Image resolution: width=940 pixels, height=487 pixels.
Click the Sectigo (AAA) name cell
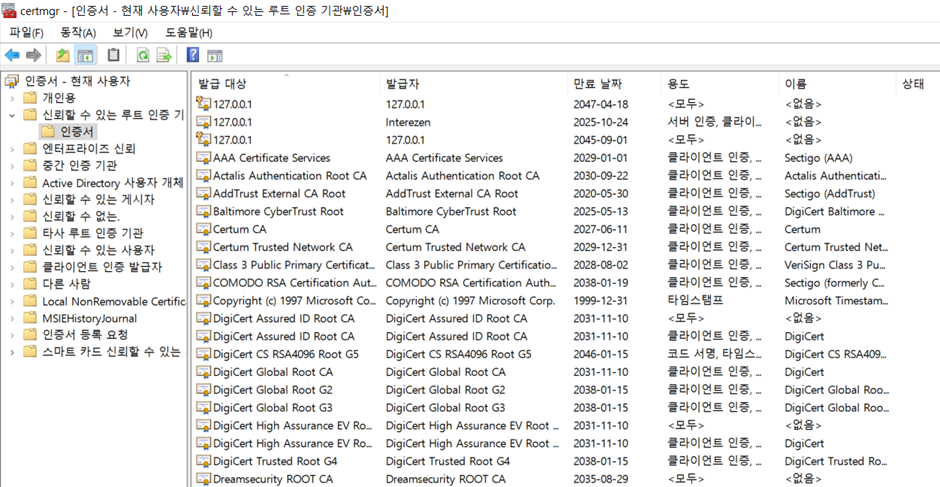tap(818, 158)
